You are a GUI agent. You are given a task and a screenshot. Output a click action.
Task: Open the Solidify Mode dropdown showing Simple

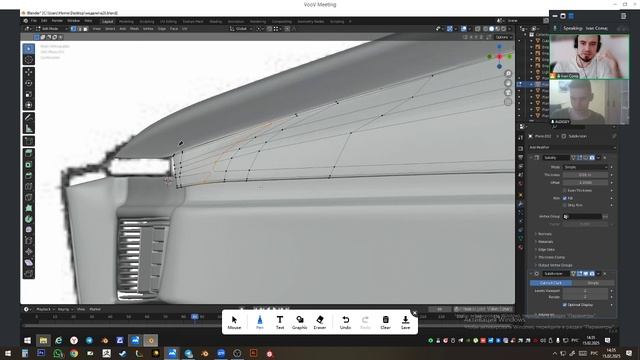586,167
